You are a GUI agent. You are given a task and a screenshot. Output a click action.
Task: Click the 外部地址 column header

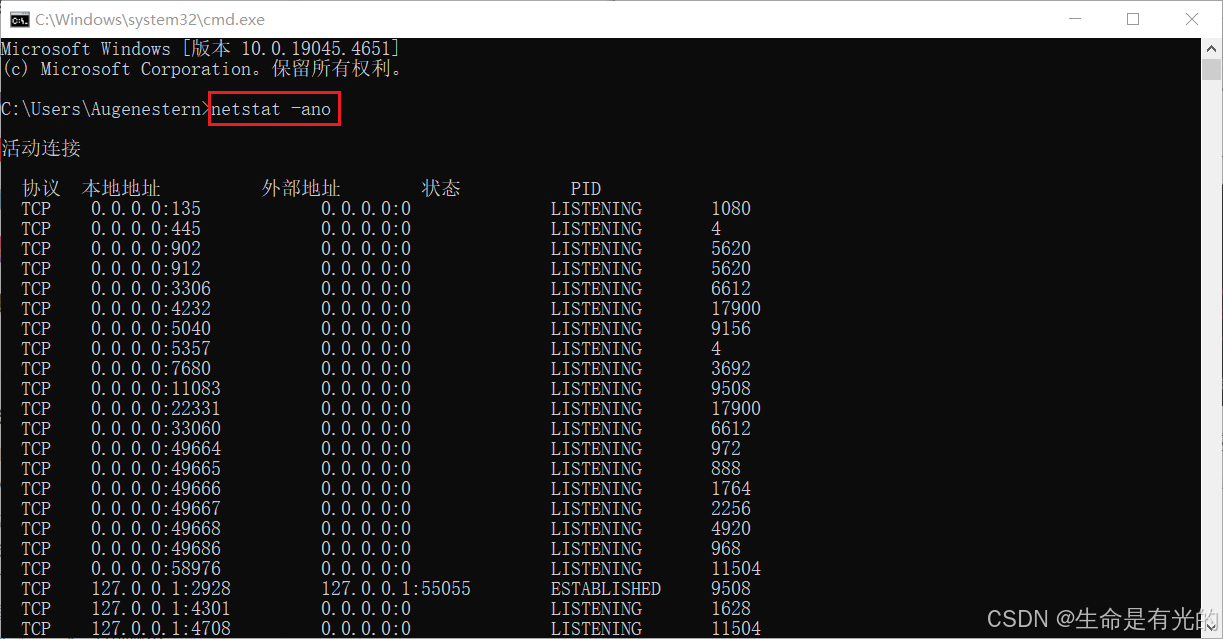[301, 189]
